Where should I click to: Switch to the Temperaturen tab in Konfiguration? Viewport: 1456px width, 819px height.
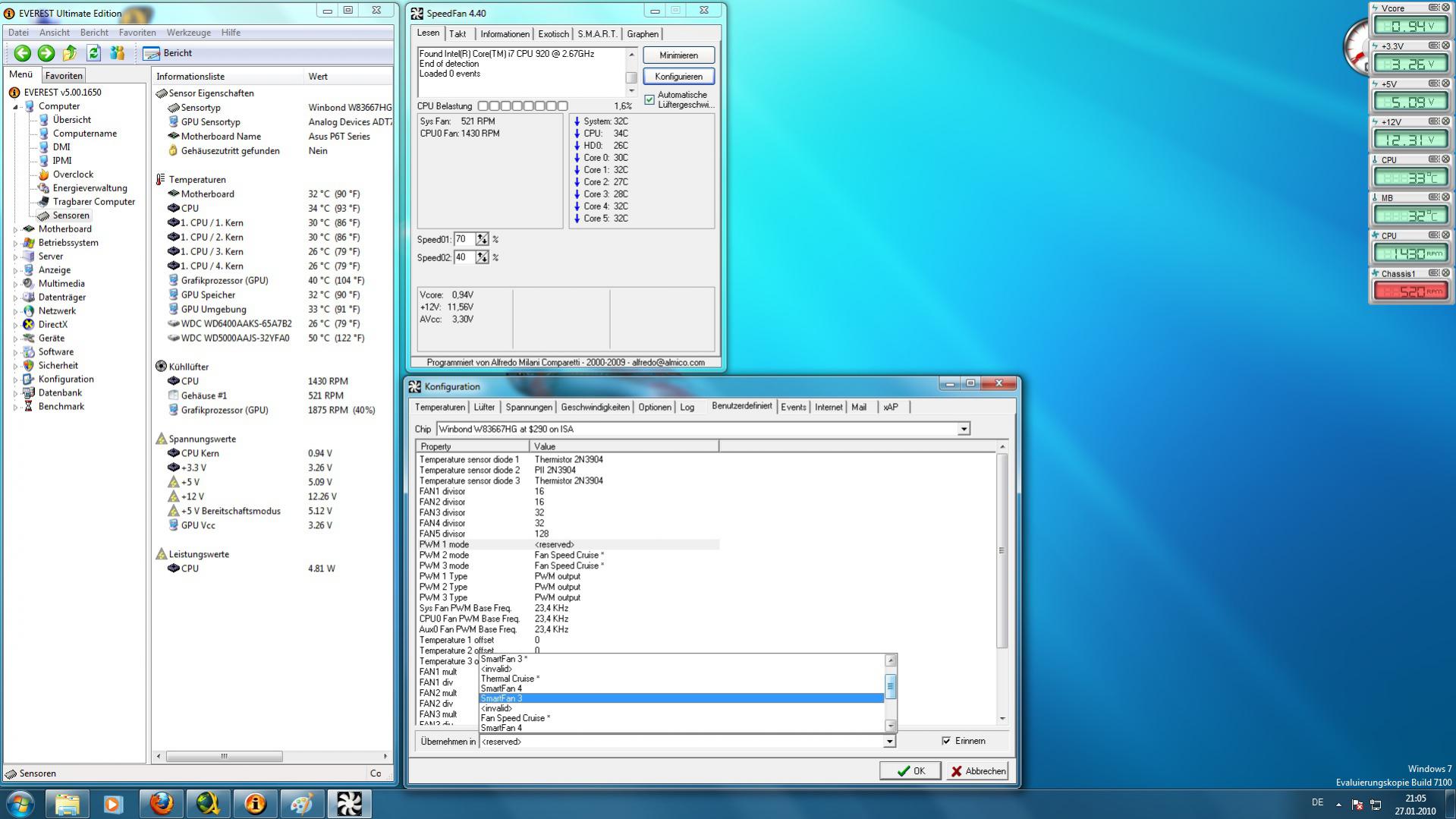pyautogui.click(x=440, y=408)
